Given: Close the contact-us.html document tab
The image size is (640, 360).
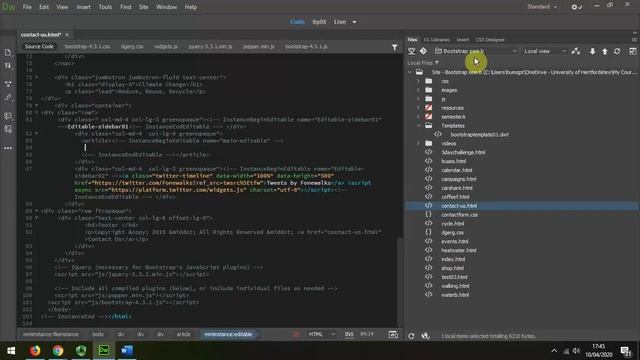Looking at the screenshot, I should tap(67, 35).
